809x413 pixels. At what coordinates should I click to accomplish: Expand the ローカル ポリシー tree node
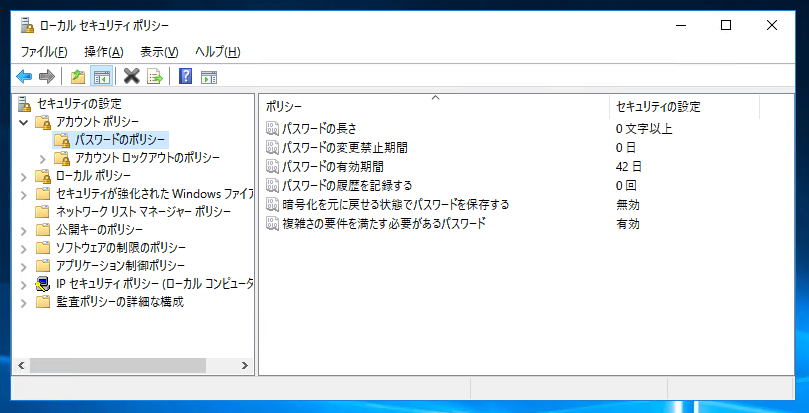click(23, 177)
